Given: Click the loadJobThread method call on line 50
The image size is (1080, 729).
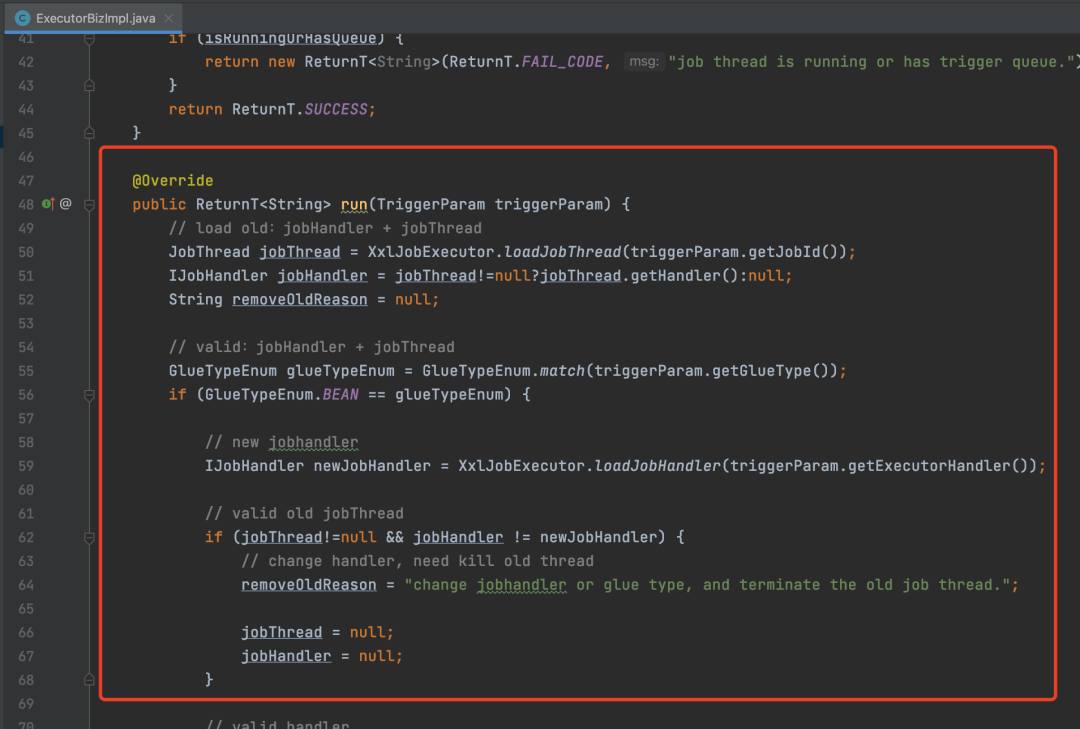Looking at the screenshot, I should 563,252.
